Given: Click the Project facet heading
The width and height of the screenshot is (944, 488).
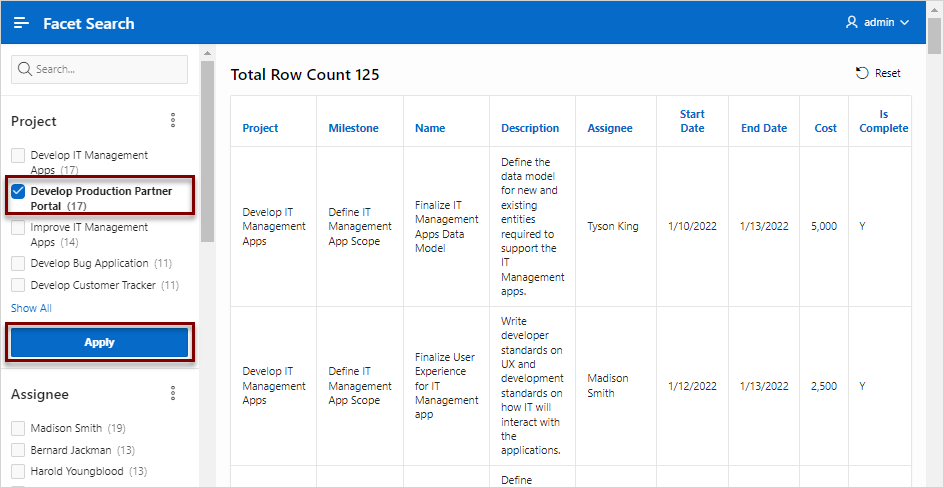Looking at the screenshot, I should (34, 121).
